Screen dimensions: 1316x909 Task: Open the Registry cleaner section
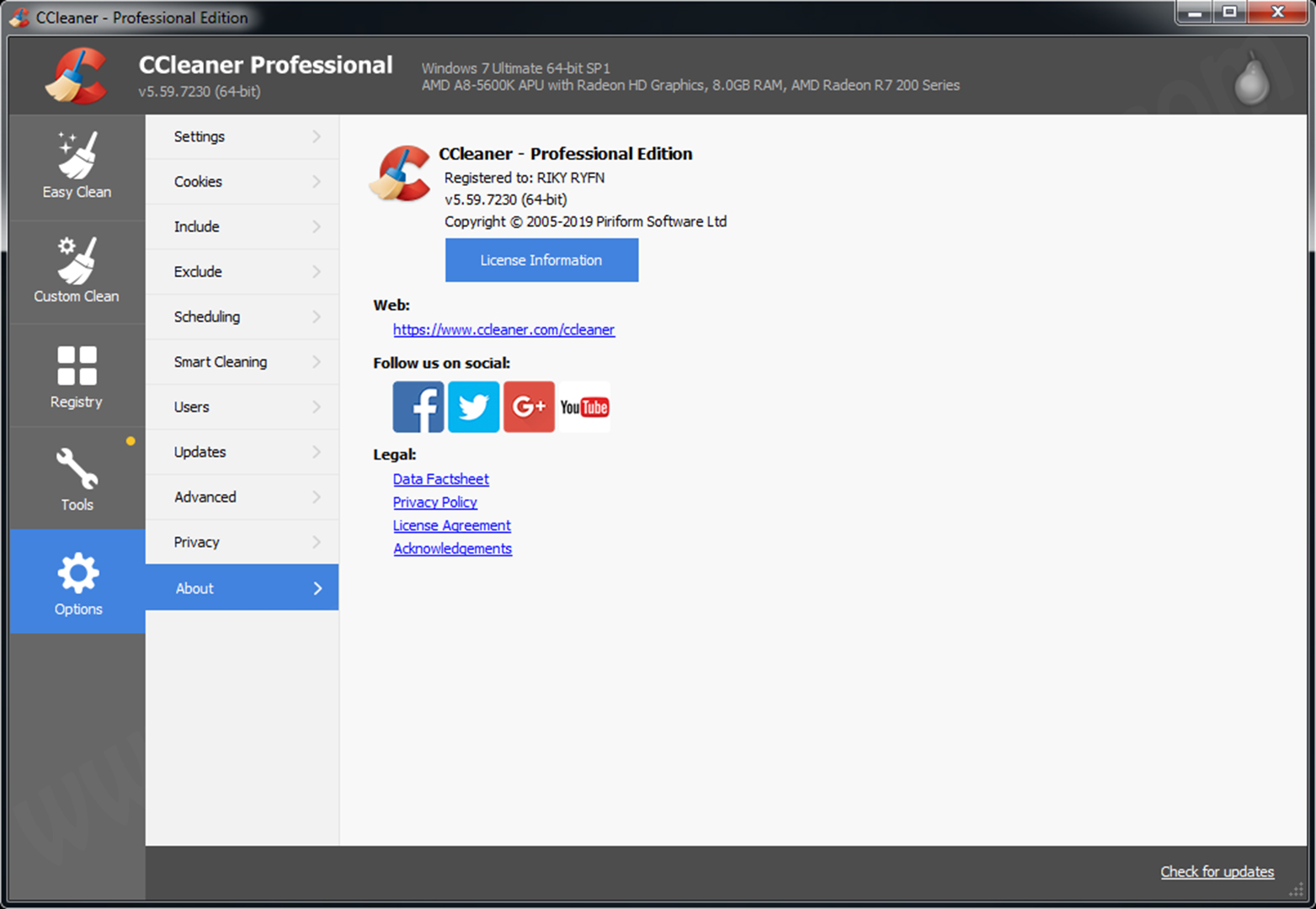click(x=77, y=376)
